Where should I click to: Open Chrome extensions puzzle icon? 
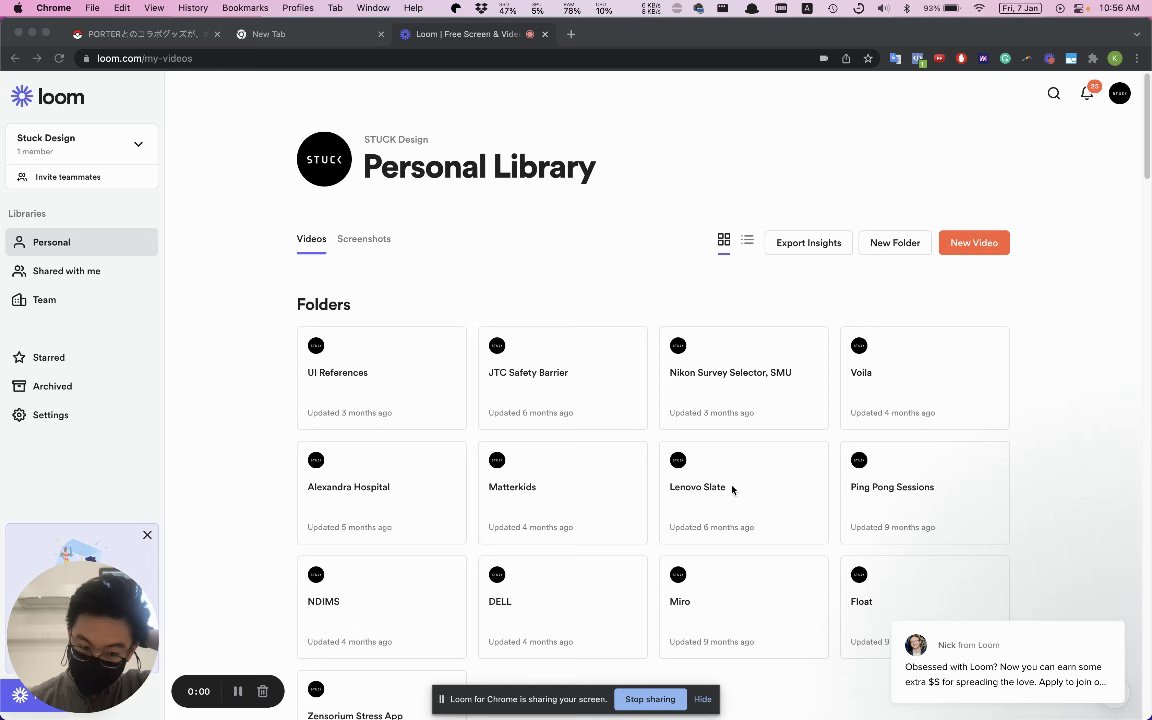[1093, 58]
